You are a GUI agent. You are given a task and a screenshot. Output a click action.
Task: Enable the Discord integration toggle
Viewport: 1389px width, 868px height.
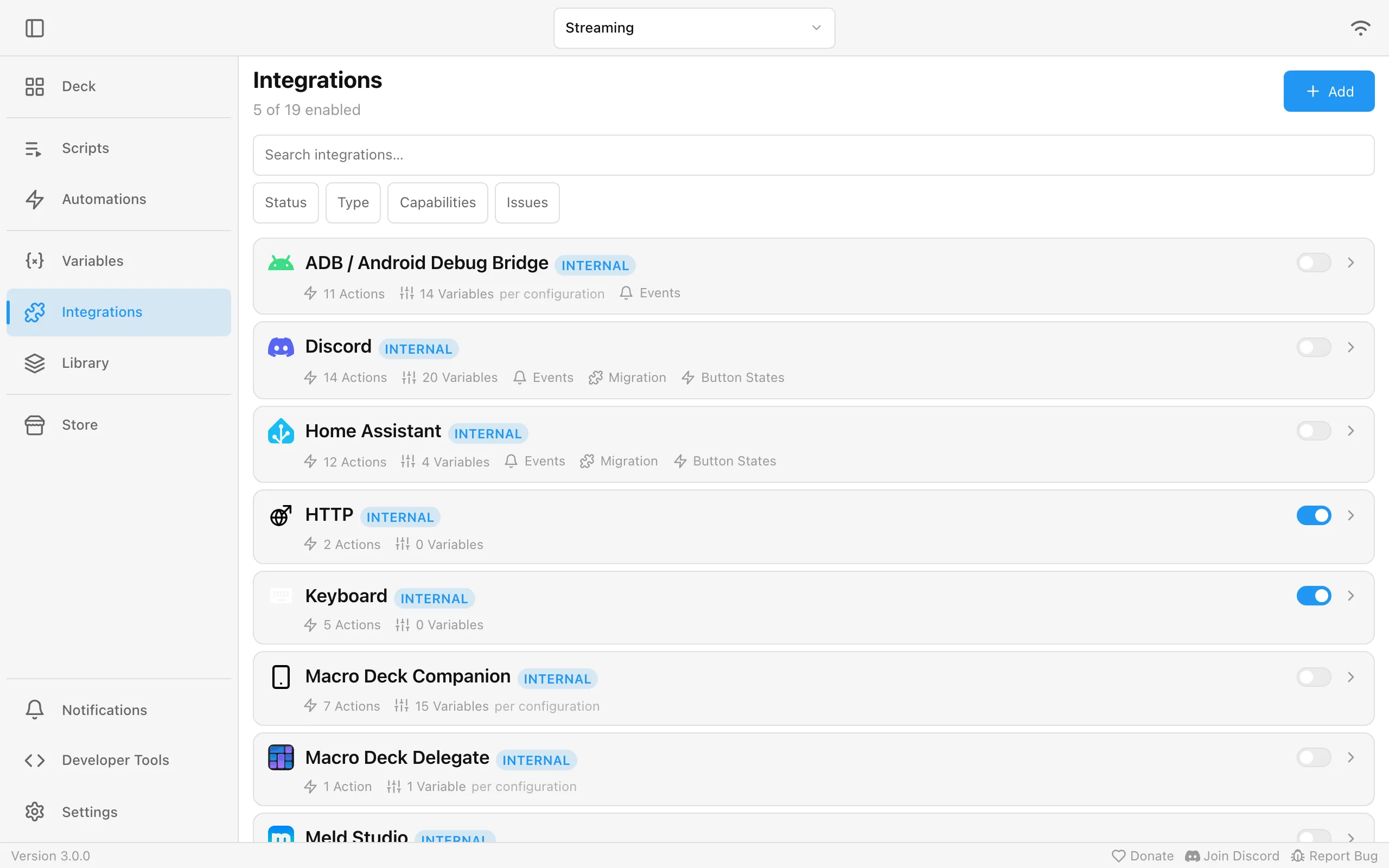coord(1313,347)
